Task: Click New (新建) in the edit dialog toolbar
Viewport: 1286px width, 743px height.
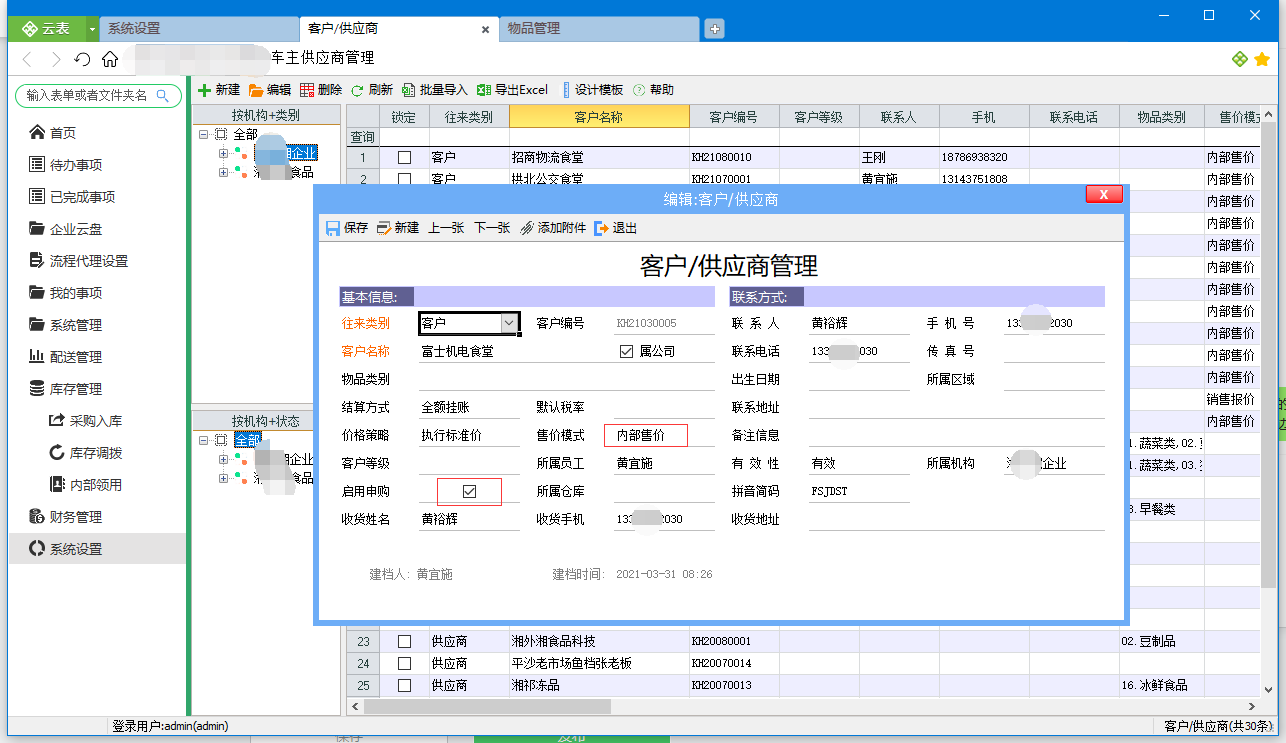Action: pyautogui.click(x=398, y=228)
